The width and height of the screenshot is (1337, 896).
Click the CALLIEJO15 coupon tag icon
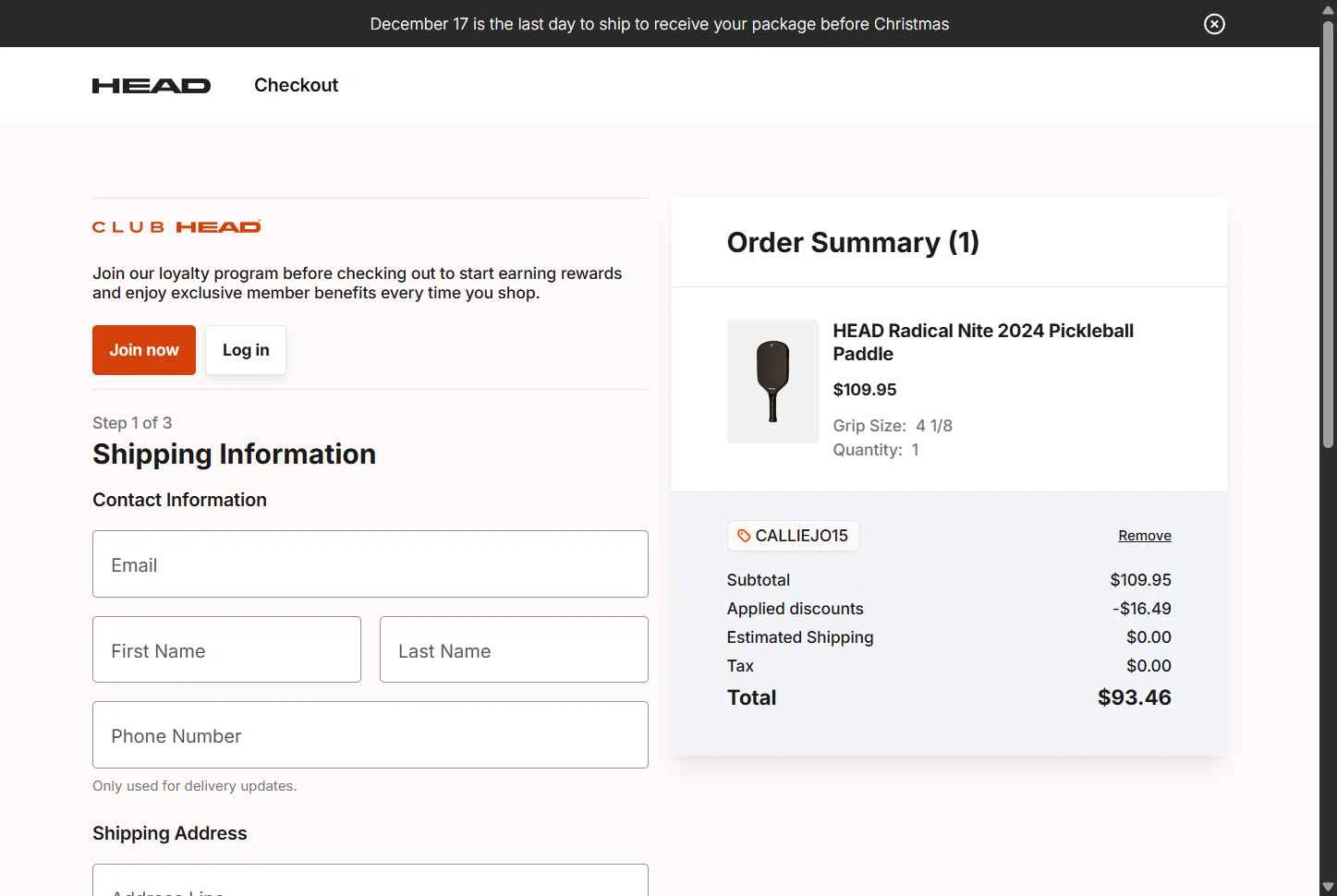pos(744,536)
